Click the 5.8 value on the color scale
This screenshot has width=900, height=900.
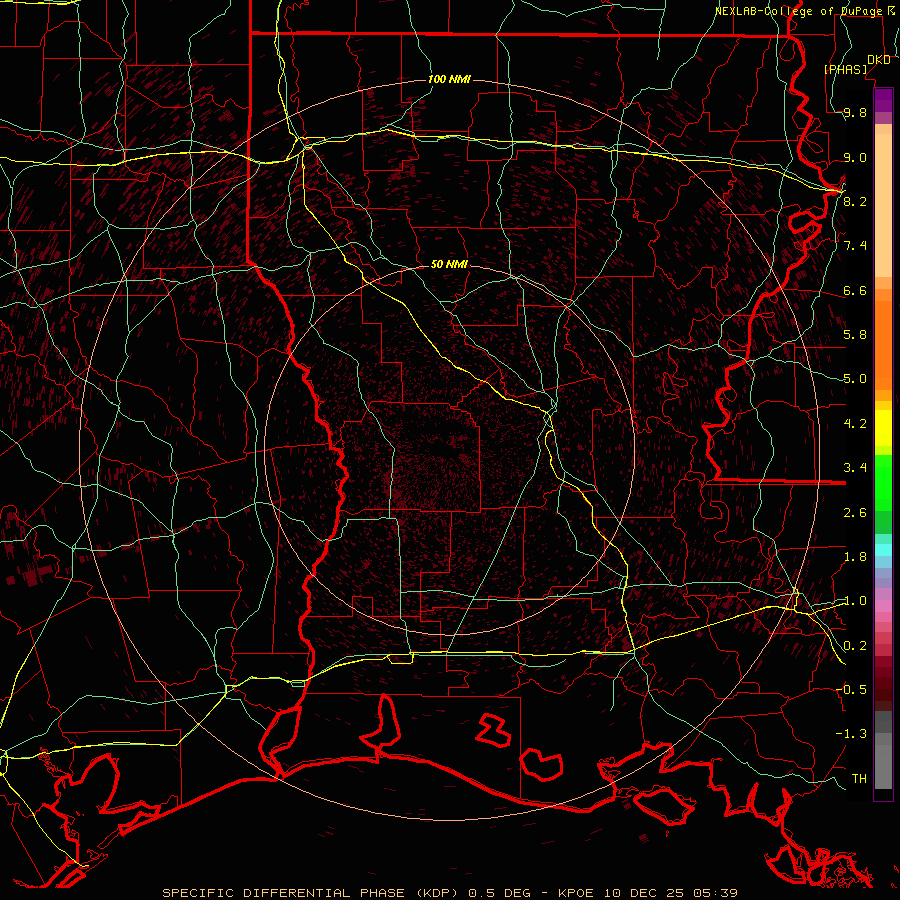pos(855,335)
